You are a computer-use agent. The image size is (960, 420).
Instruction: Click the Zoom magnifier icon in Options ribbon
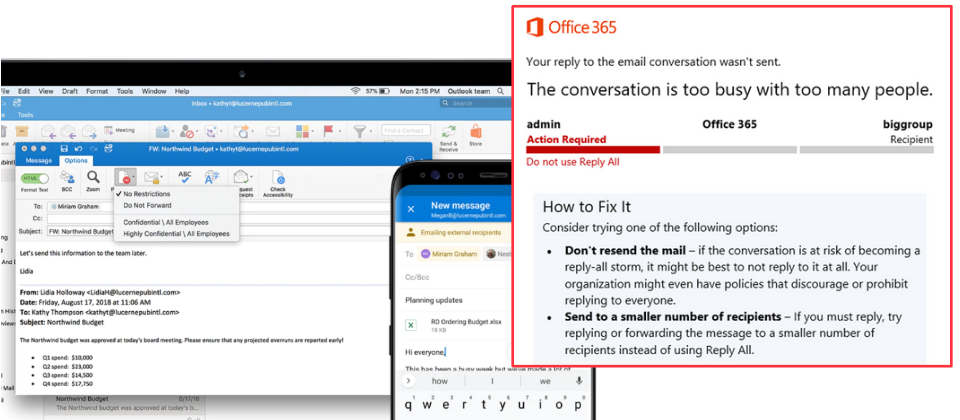[x=93, y=178]
